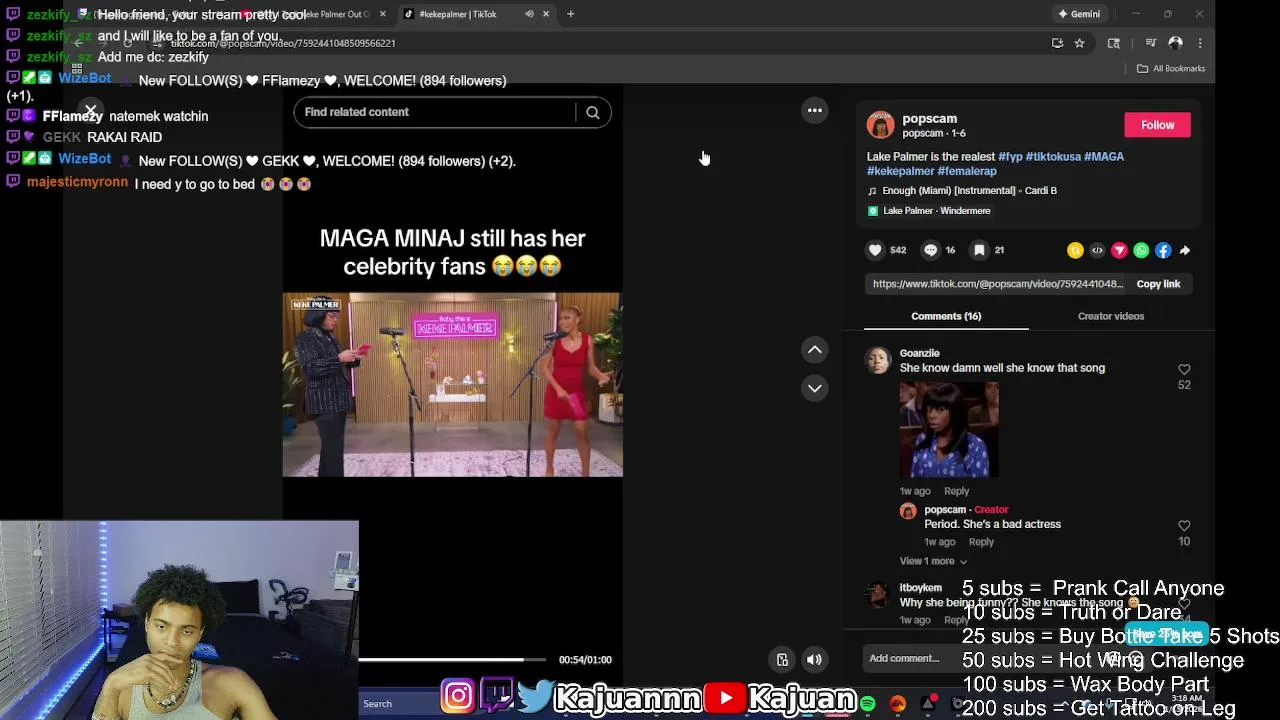This screenshot has height=720, width=1280.
Task: Click the playing Keke Palmer video
Action: click(452, 384)
